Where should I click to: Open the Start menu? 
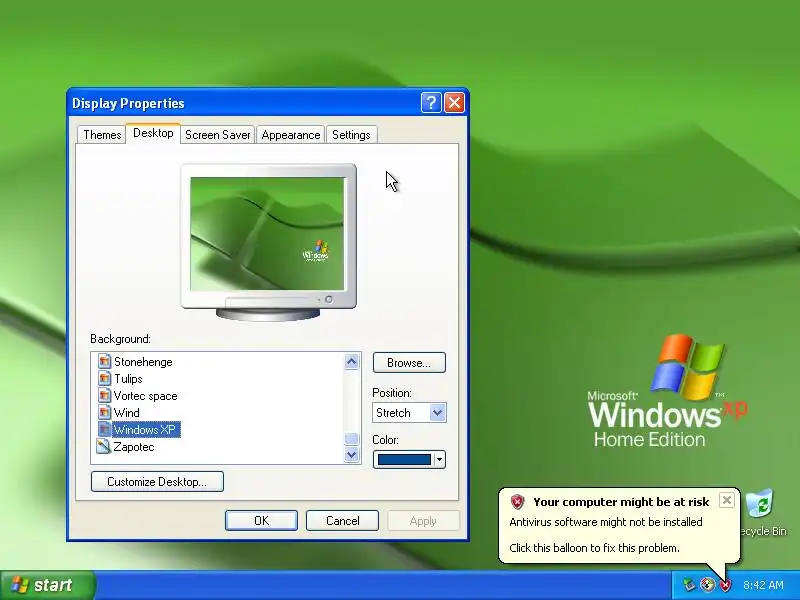(47, 585)
